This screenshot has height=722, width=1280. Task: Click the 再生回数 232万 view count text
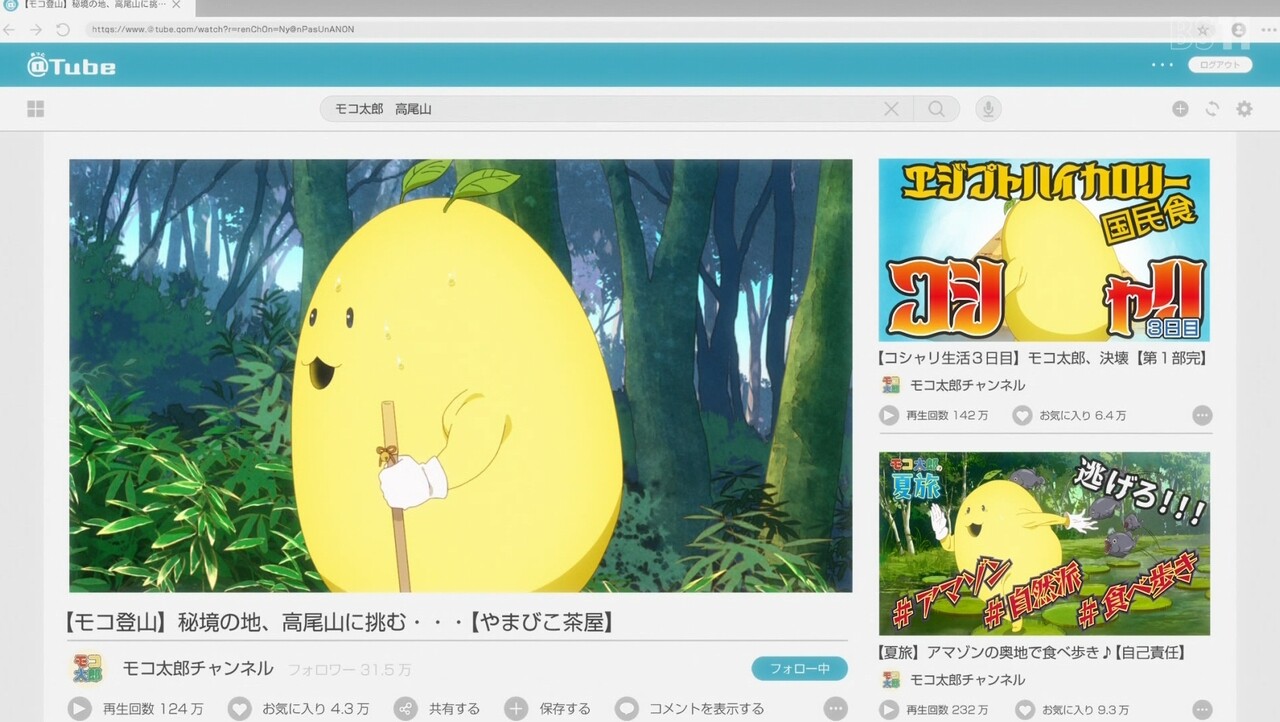(948, 710)
